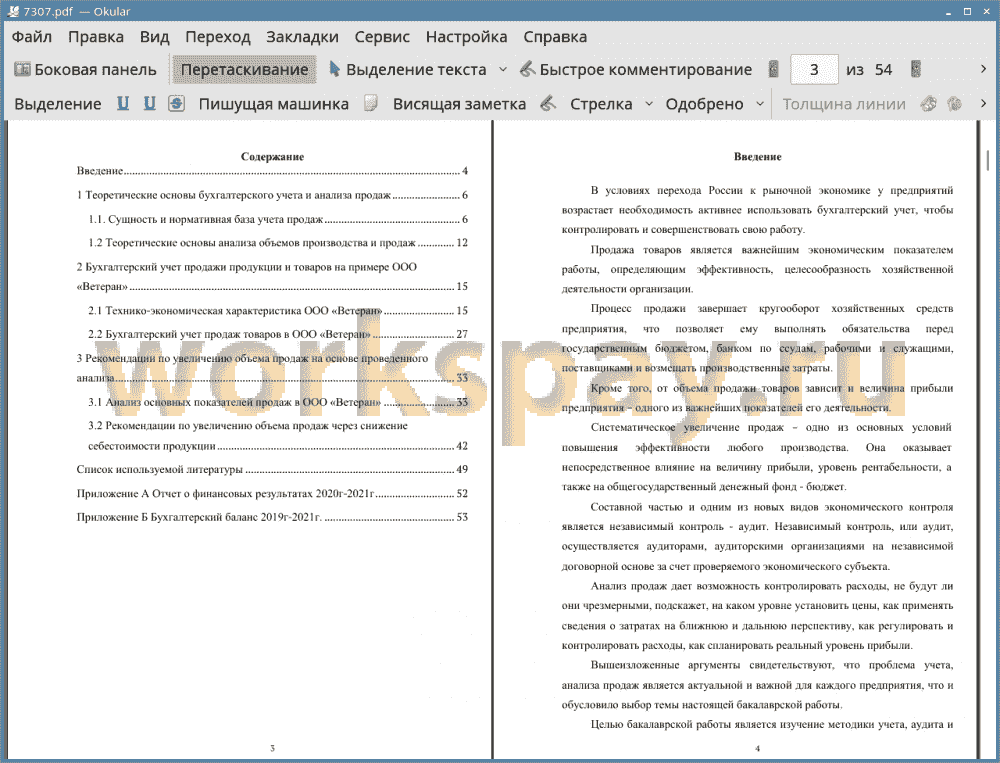Go to next page icon

click(x=916, y=69)
